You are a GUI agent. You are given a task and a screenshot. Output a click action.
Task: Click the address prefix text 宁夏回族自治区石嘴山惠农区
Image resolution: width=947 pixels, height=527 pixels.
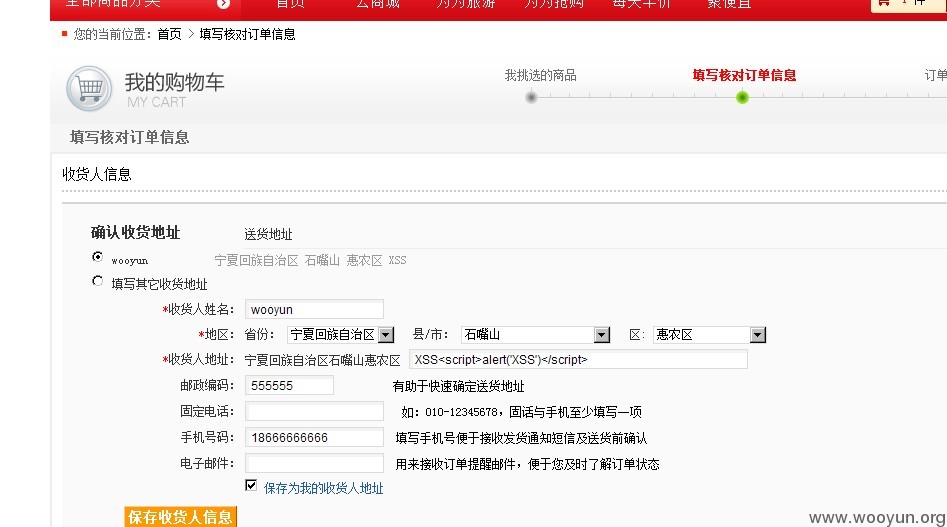(x=323, y=360)
